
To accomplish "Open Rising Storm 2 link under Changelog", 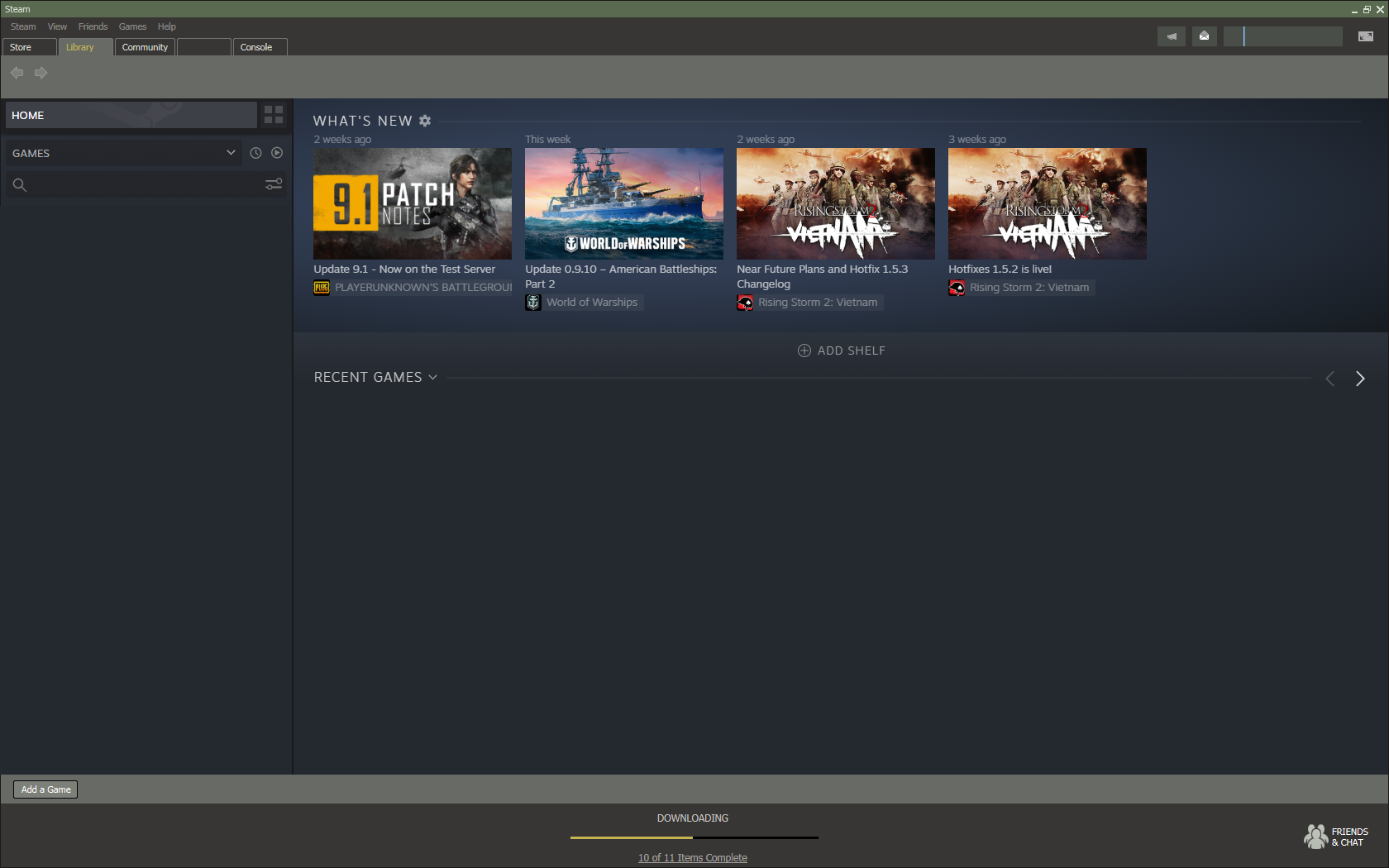I will [x=818, y=303].
